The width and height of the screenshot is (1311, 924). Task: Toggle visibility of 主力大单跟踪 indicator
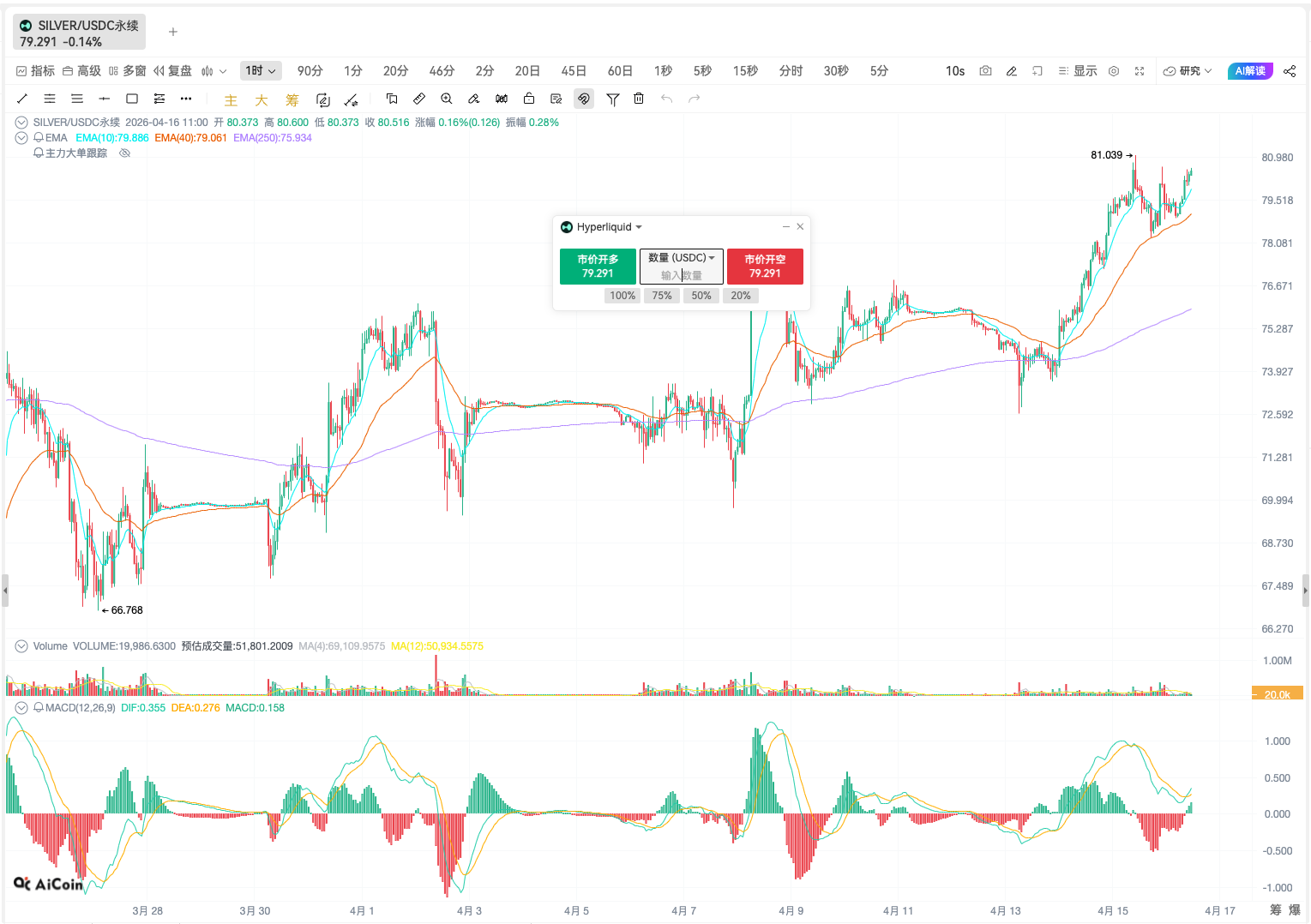[125, 153]
